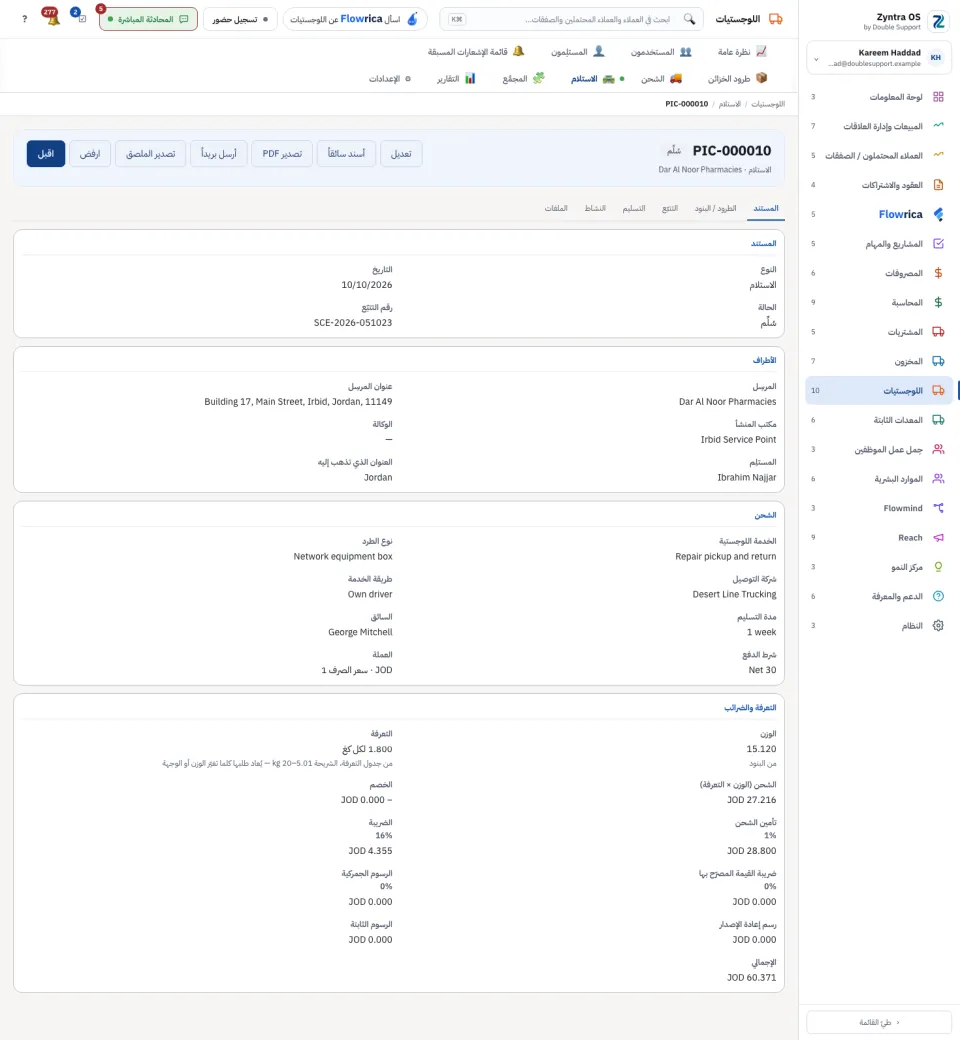
Task: Switch to the Parcels / Items tab
Action: pos(715,208)
